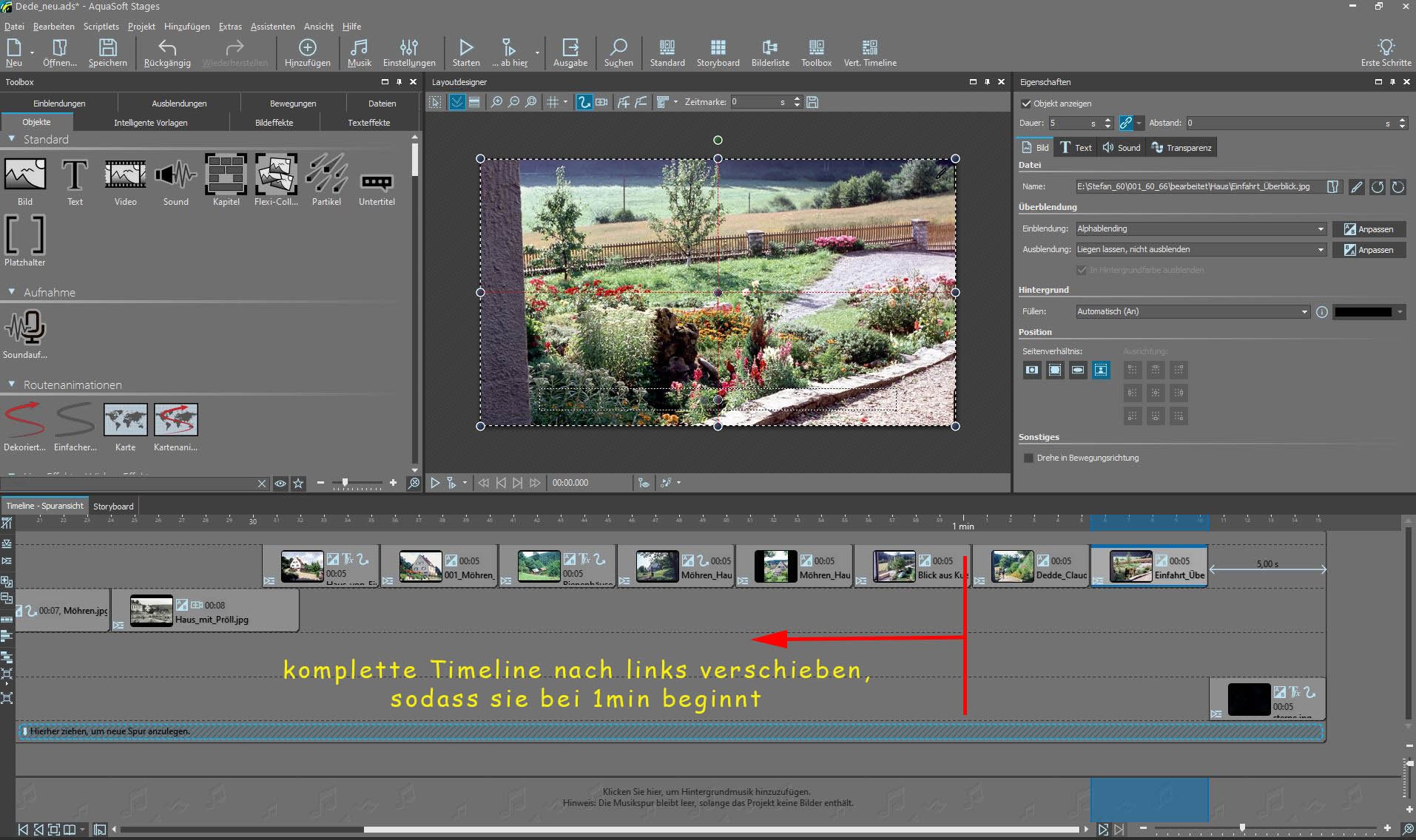Select the Kartenanimation route object

(x=175, y=420)
